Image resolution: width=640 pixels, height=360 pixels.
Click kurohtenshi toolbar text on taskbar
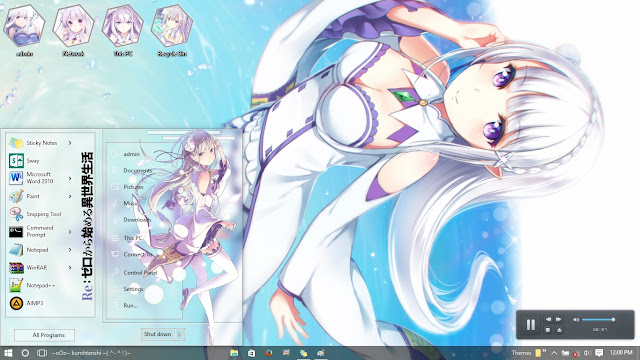[x=91, y=353]
